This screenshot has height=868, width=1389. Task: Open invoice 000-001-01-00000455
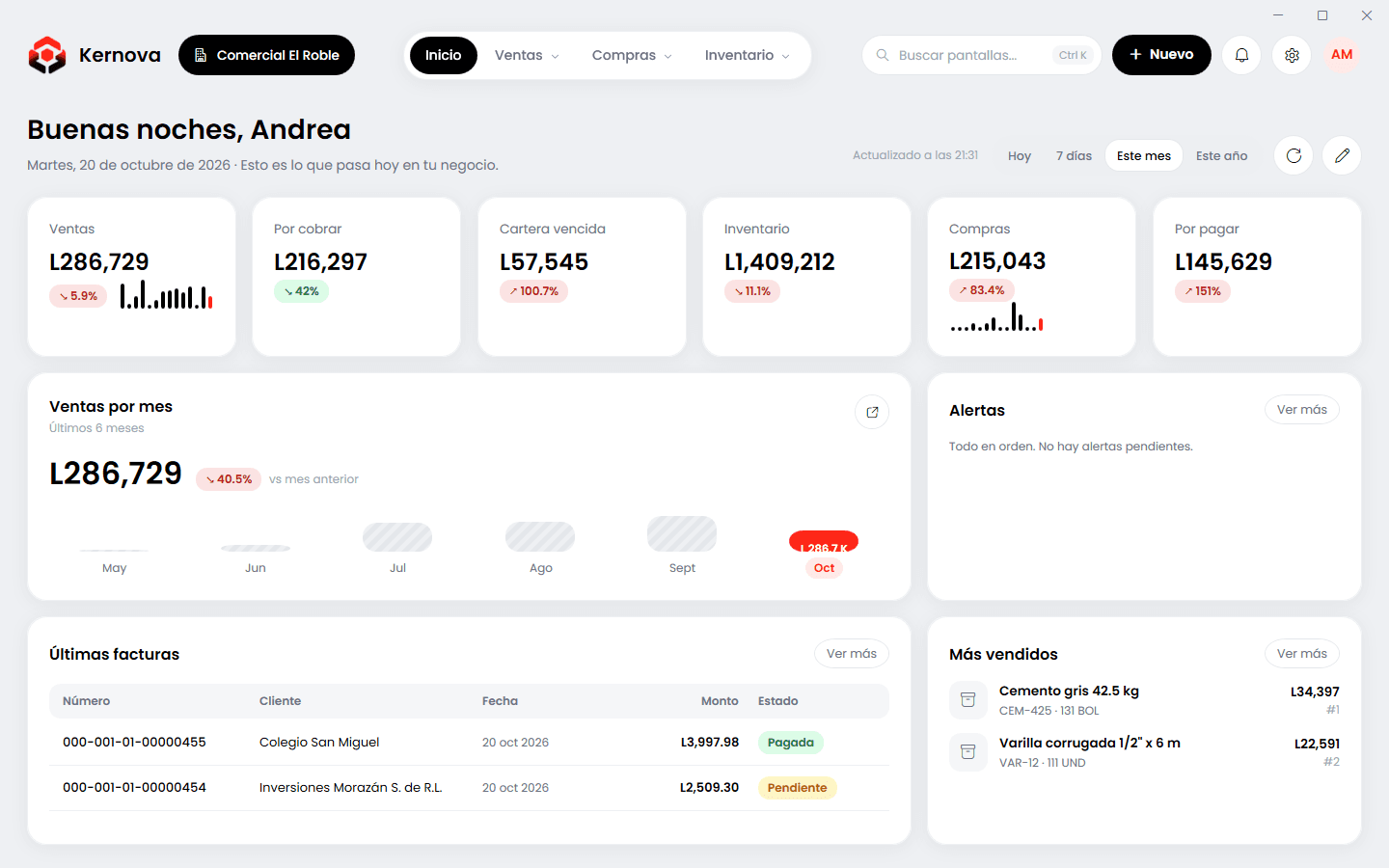click(134, 743)
